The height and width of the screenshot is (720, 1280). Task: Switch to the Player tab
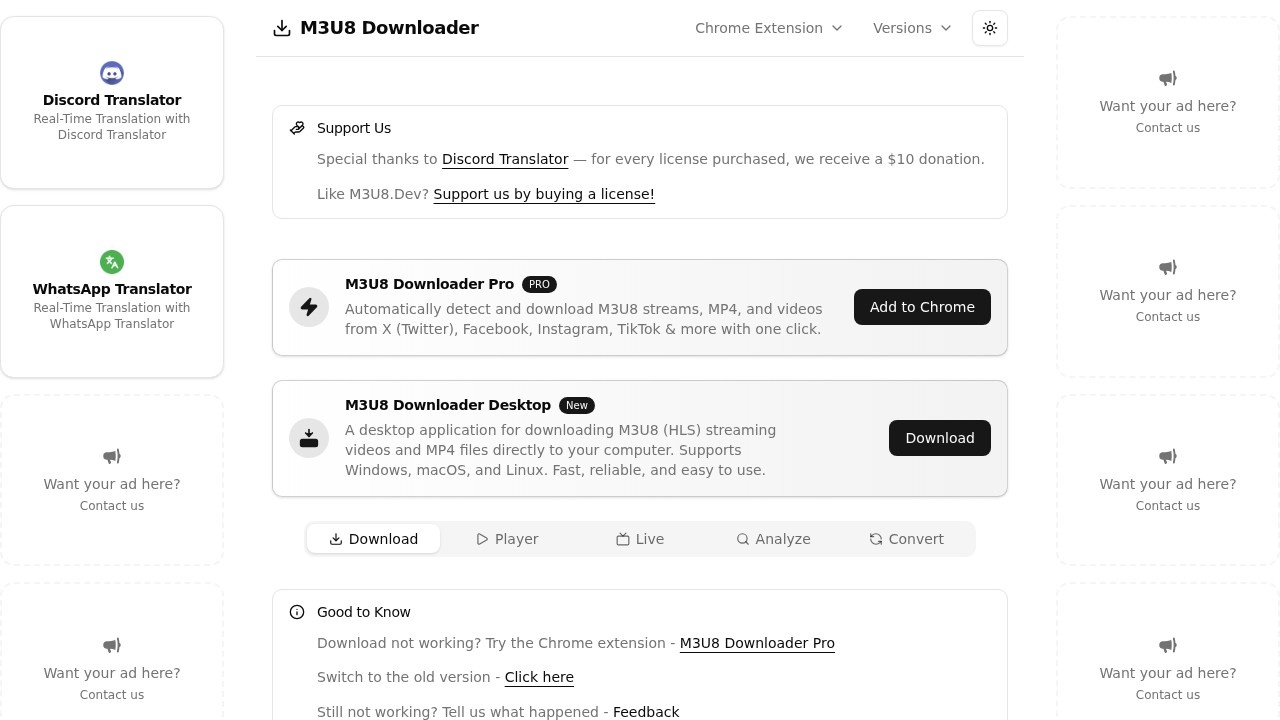(507, 539)
